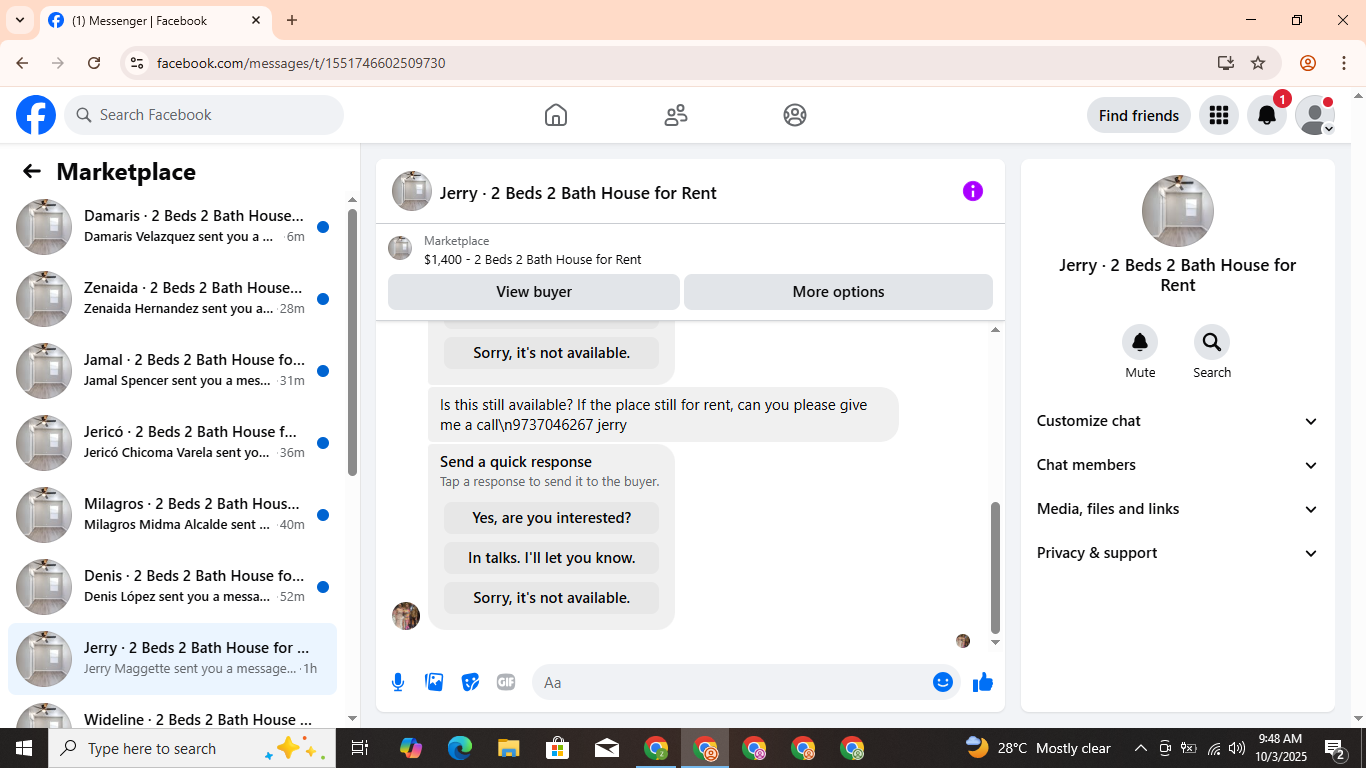
Task: Record a voice clip with microphone icon
Action: 398,682
